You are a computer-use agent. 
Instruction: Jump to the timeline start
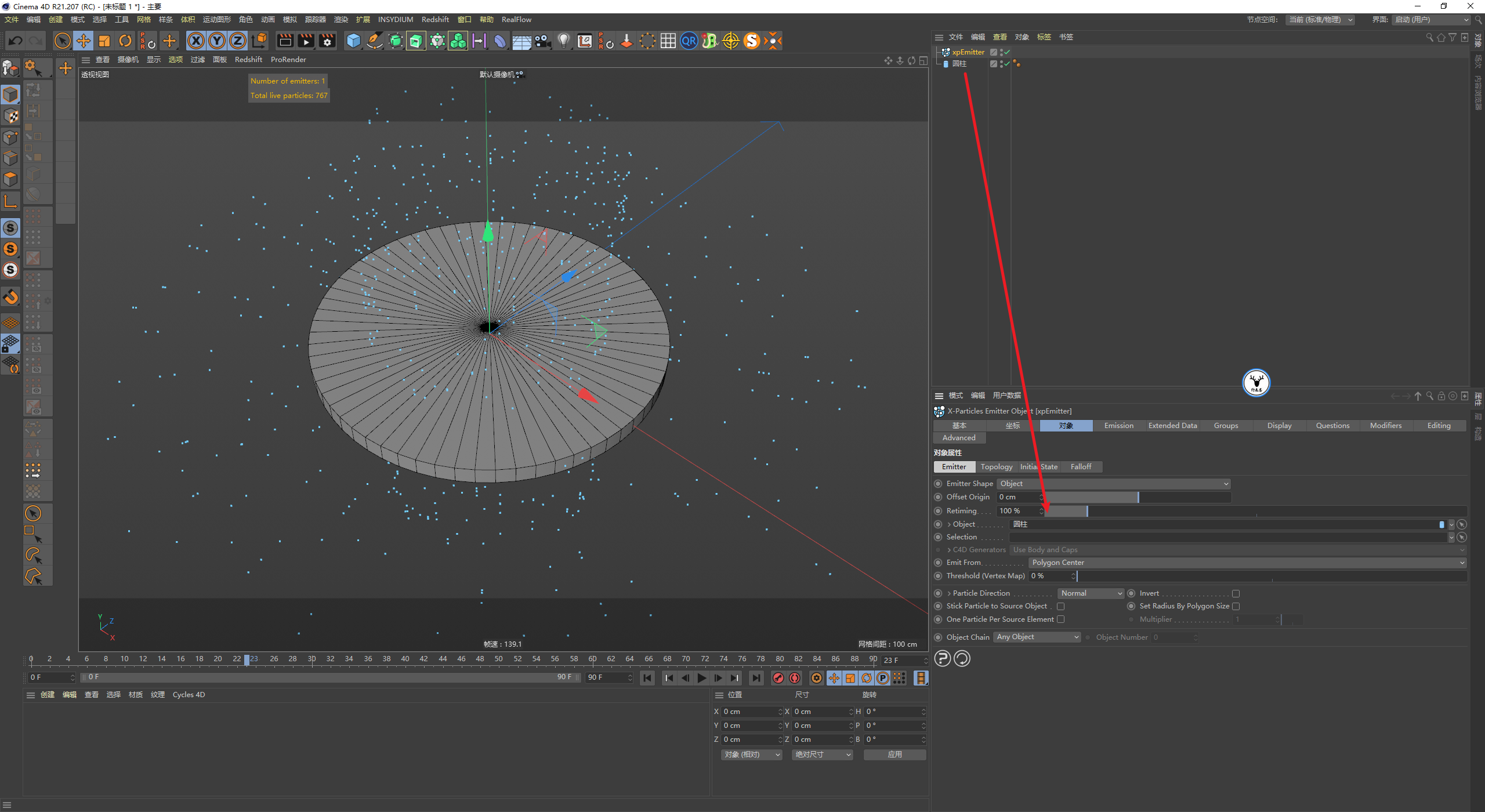(647, 677)
